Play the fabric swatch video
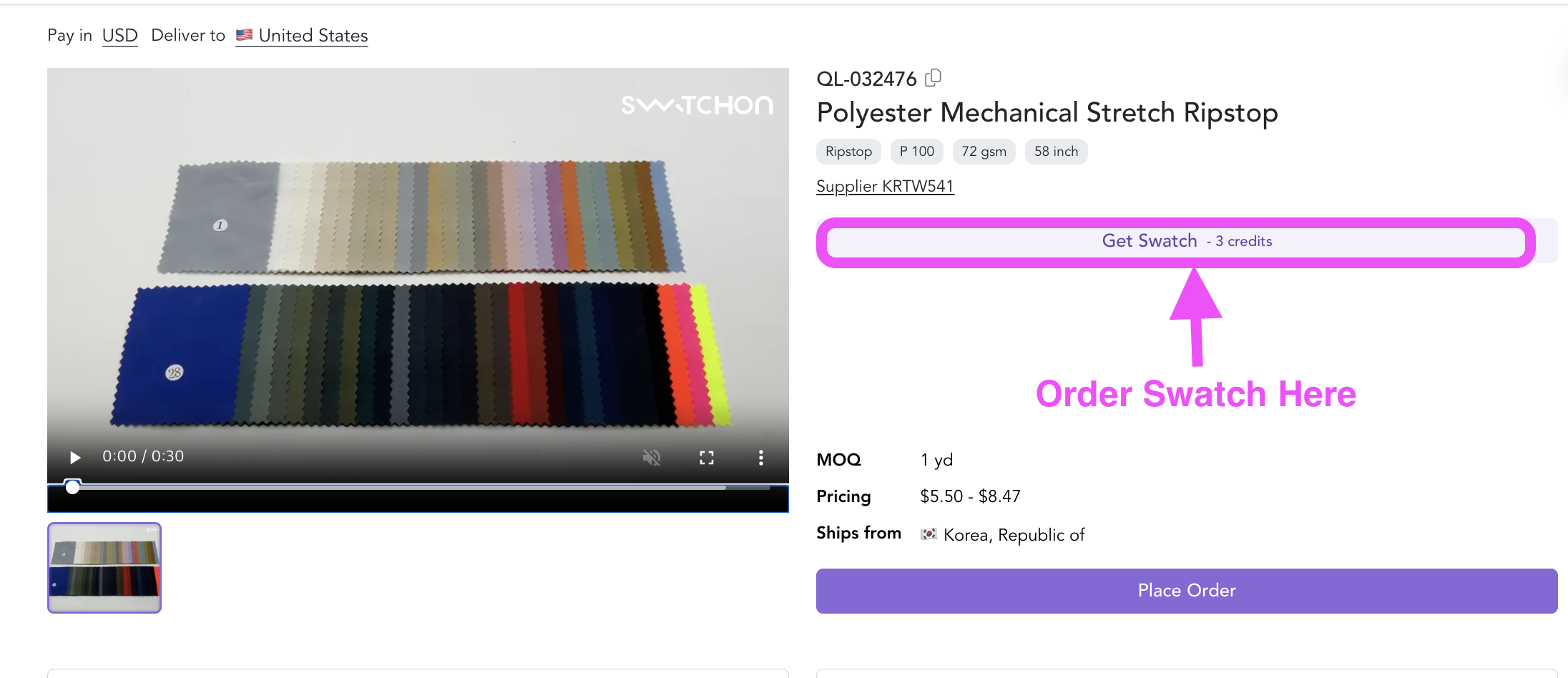 pyautogui.click(x=74, y=457)
